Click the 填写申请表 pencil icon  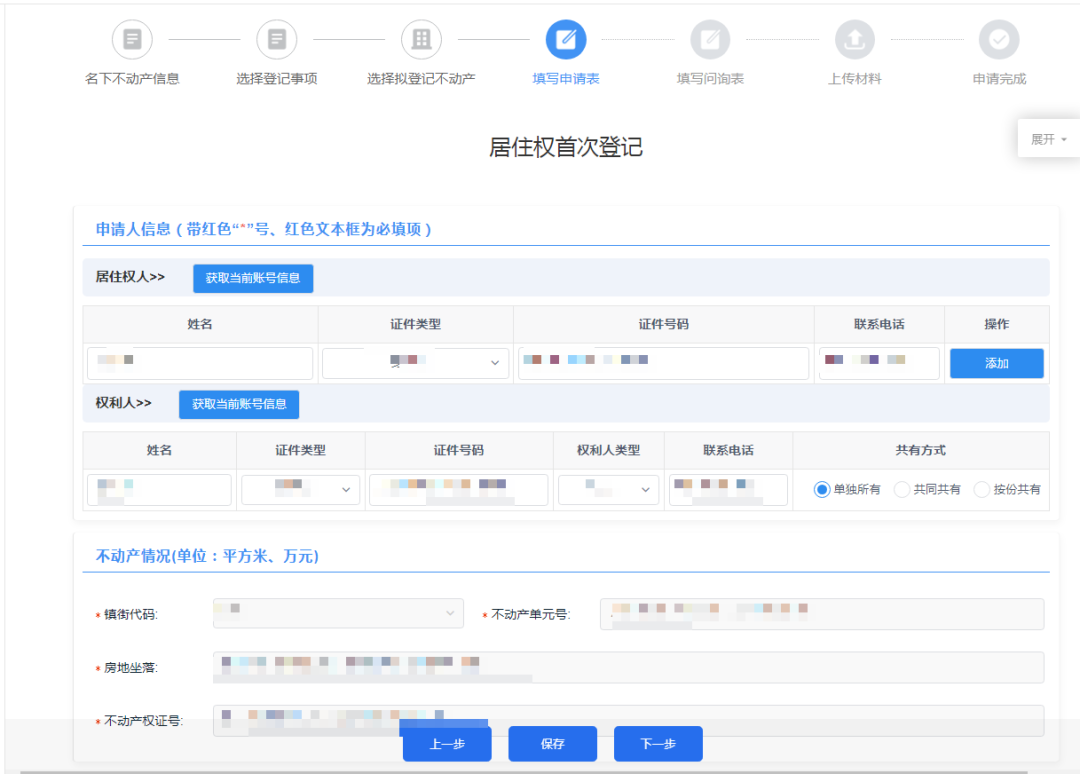[565, 38]
